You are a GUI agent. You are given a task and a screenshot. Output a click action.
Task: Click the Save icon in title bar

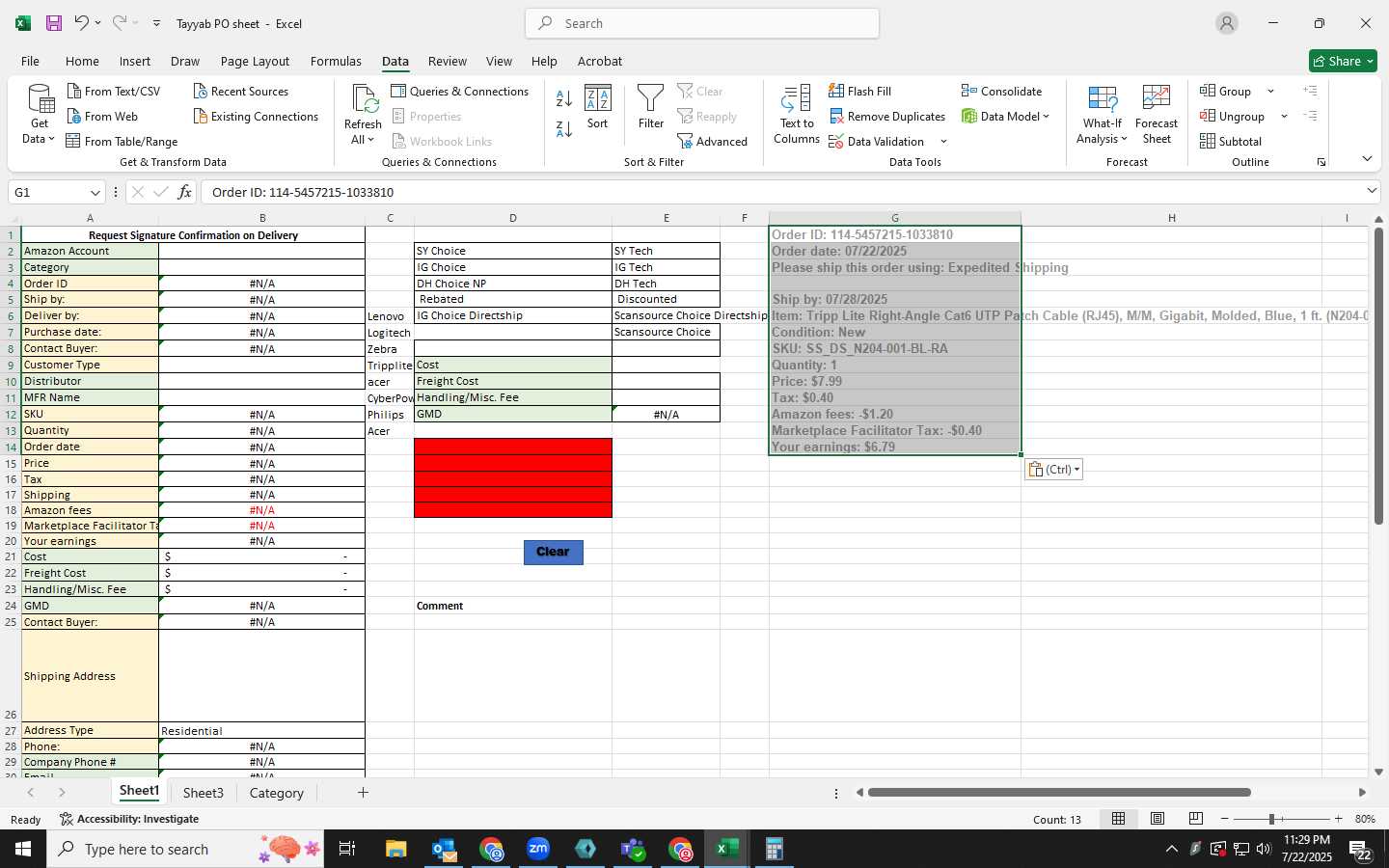[54, 23]
